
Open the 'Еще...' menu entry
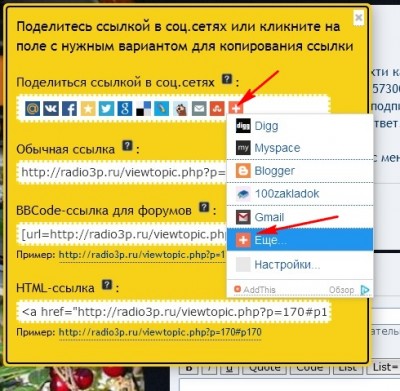pos(300,240)
